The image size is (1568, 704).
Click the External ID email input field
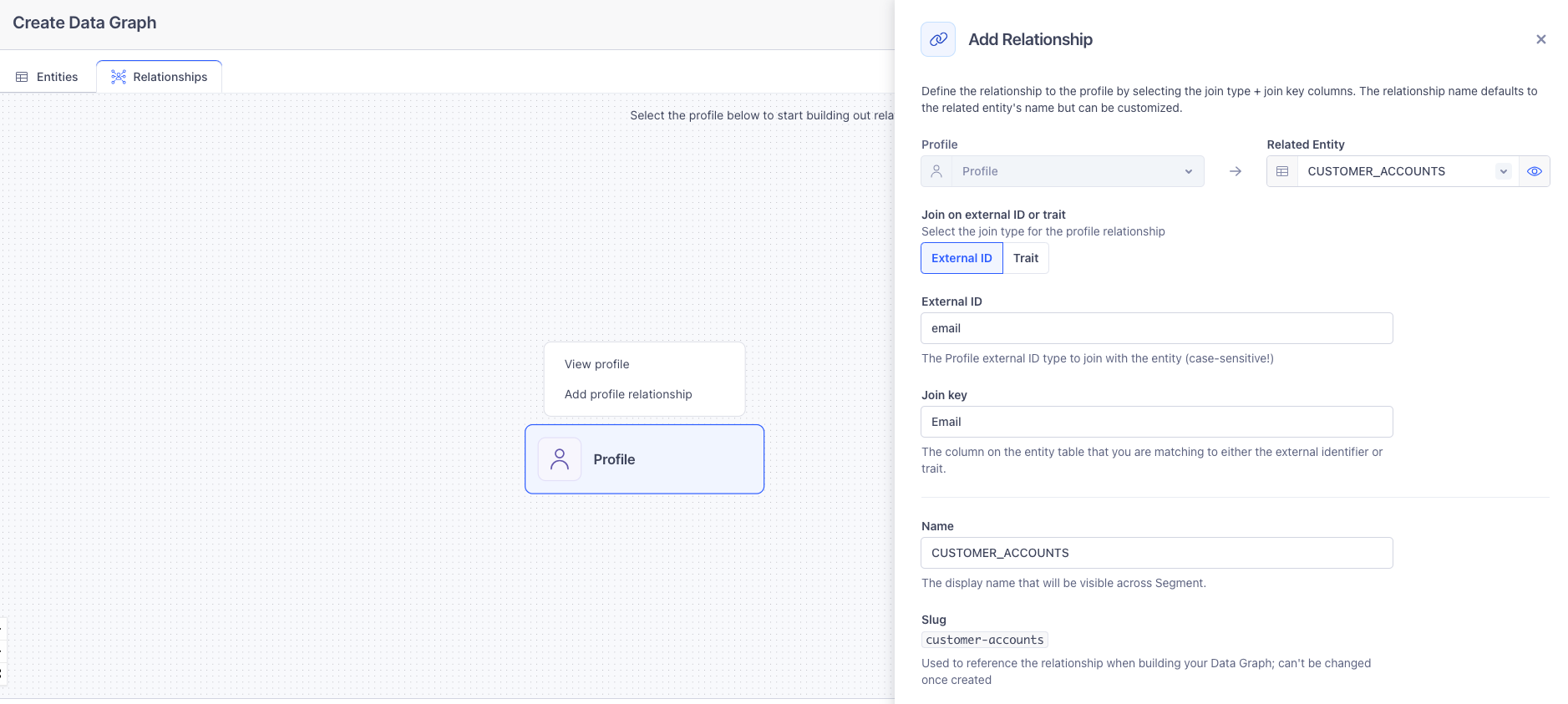tap(1156, 328)
